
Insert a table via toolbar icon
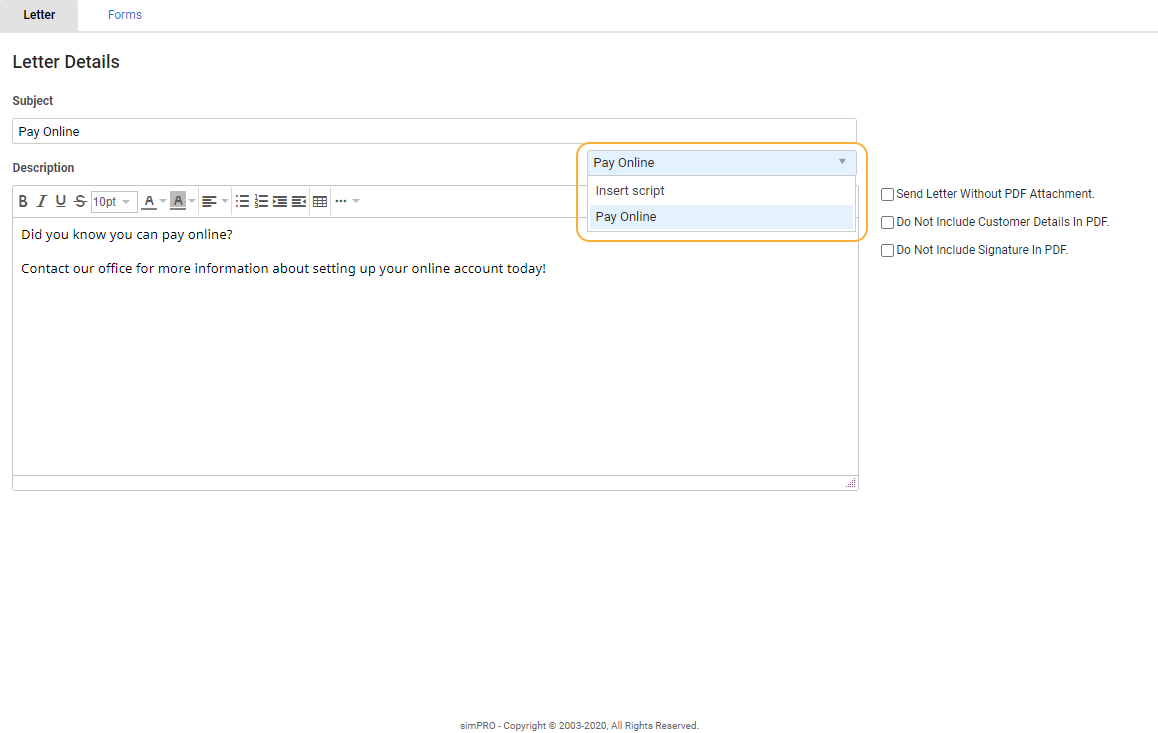320,201
